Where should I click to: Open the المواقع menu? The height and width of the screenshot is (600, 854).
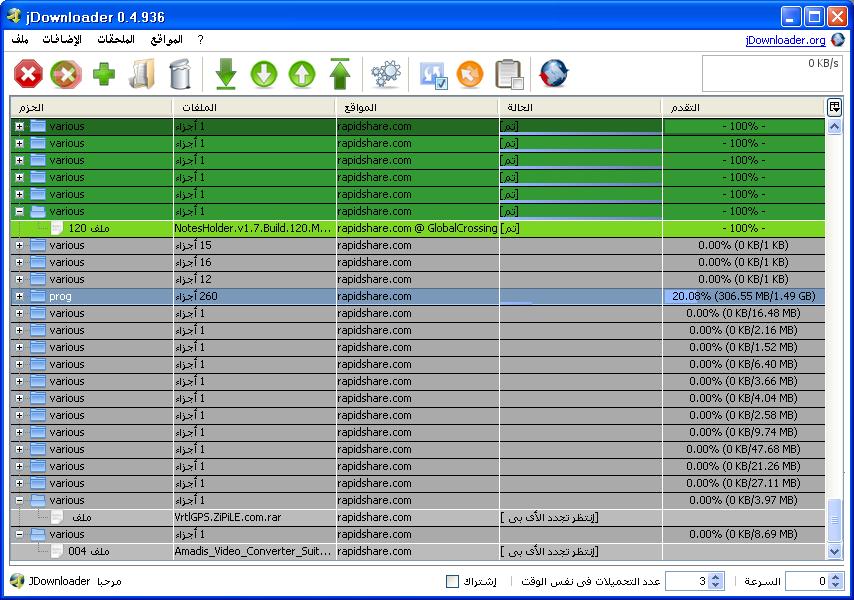[166, 39]
